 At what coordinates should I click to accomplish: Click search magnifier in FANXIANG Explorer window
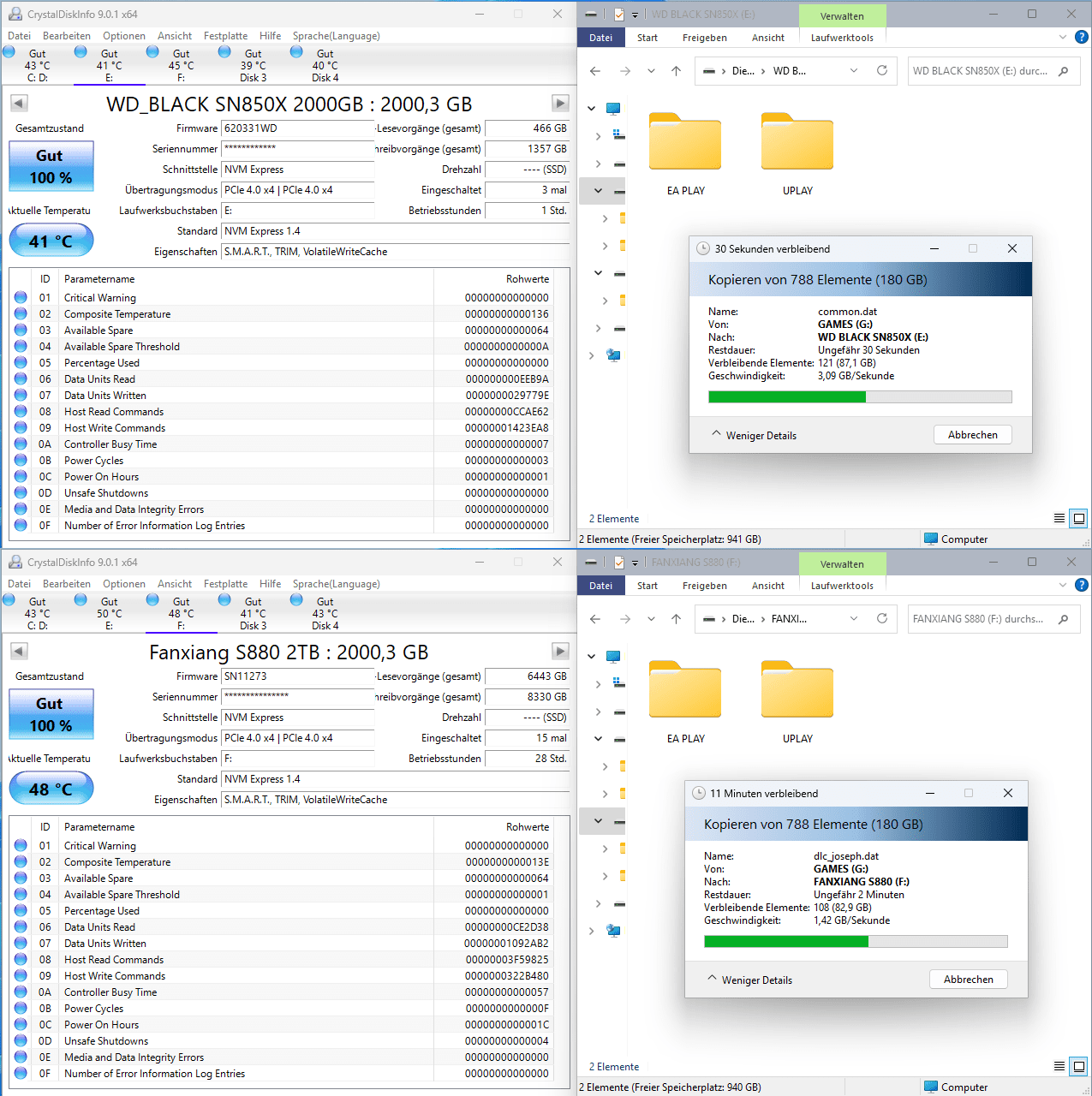coord(1063,619)
